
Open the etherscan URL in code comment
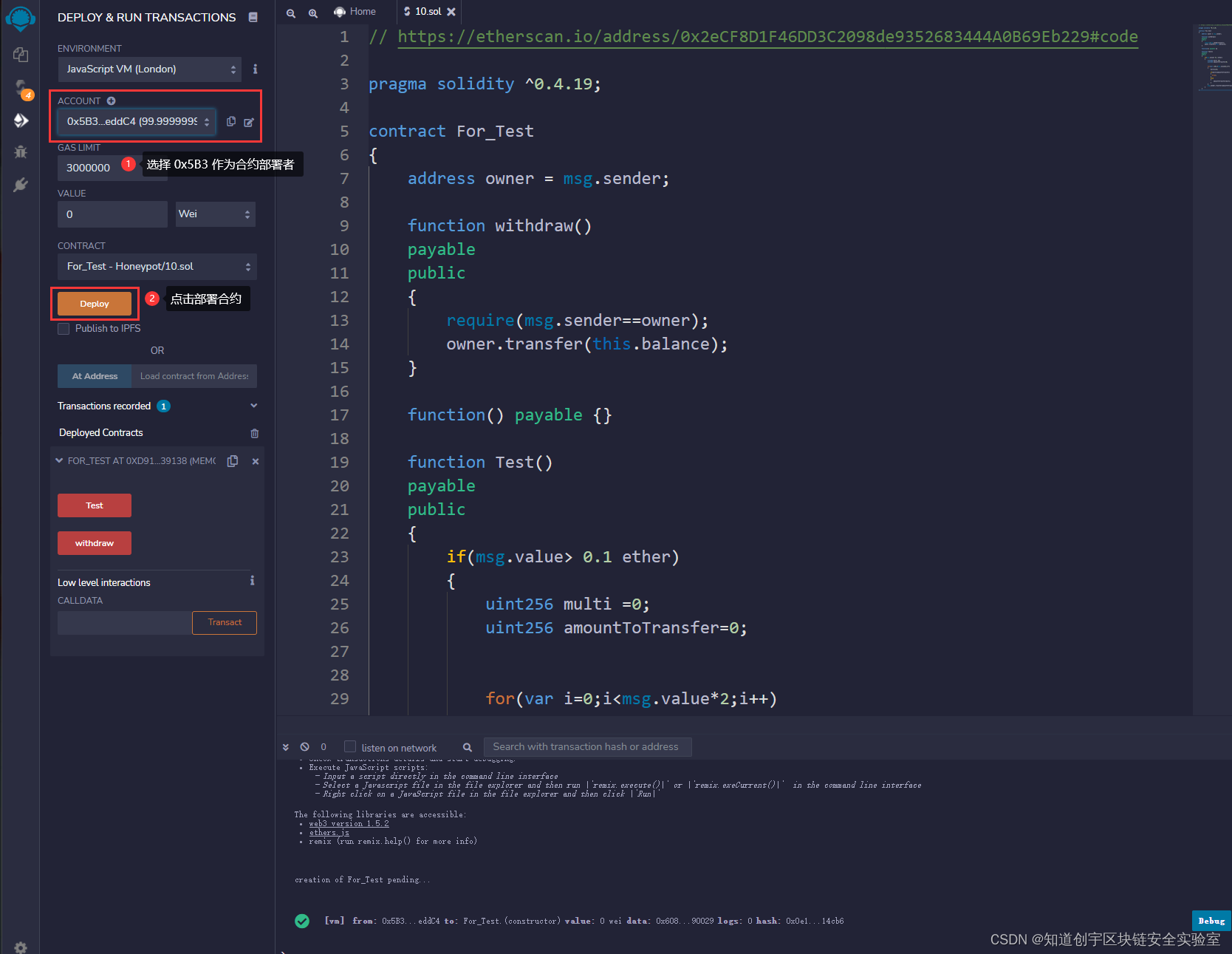[767, 37]
